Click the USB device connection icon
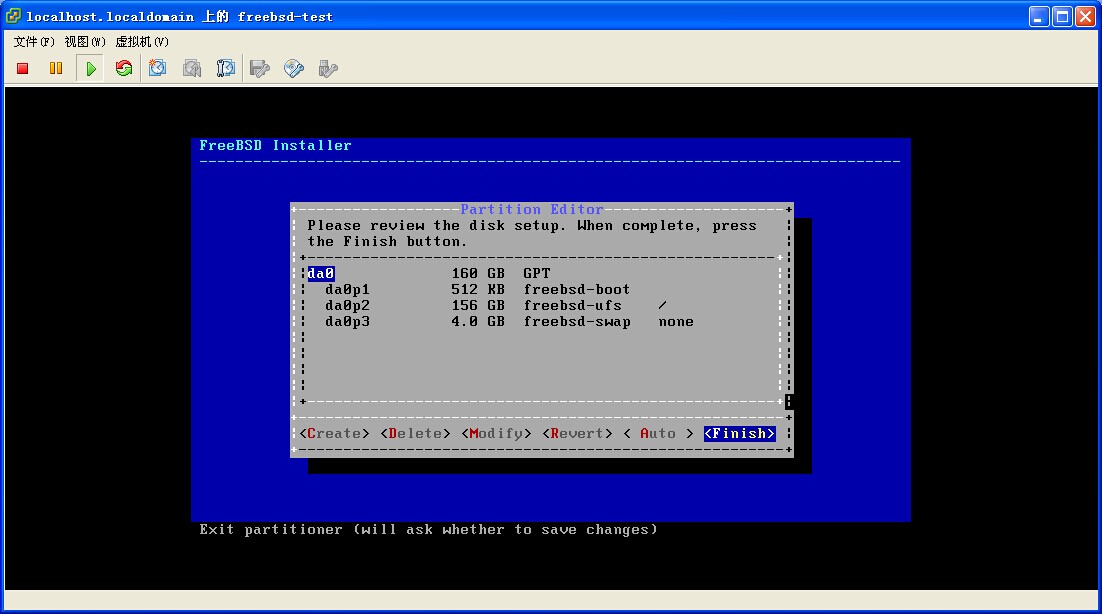The image size is (1102, 614). tap(327, 69)
